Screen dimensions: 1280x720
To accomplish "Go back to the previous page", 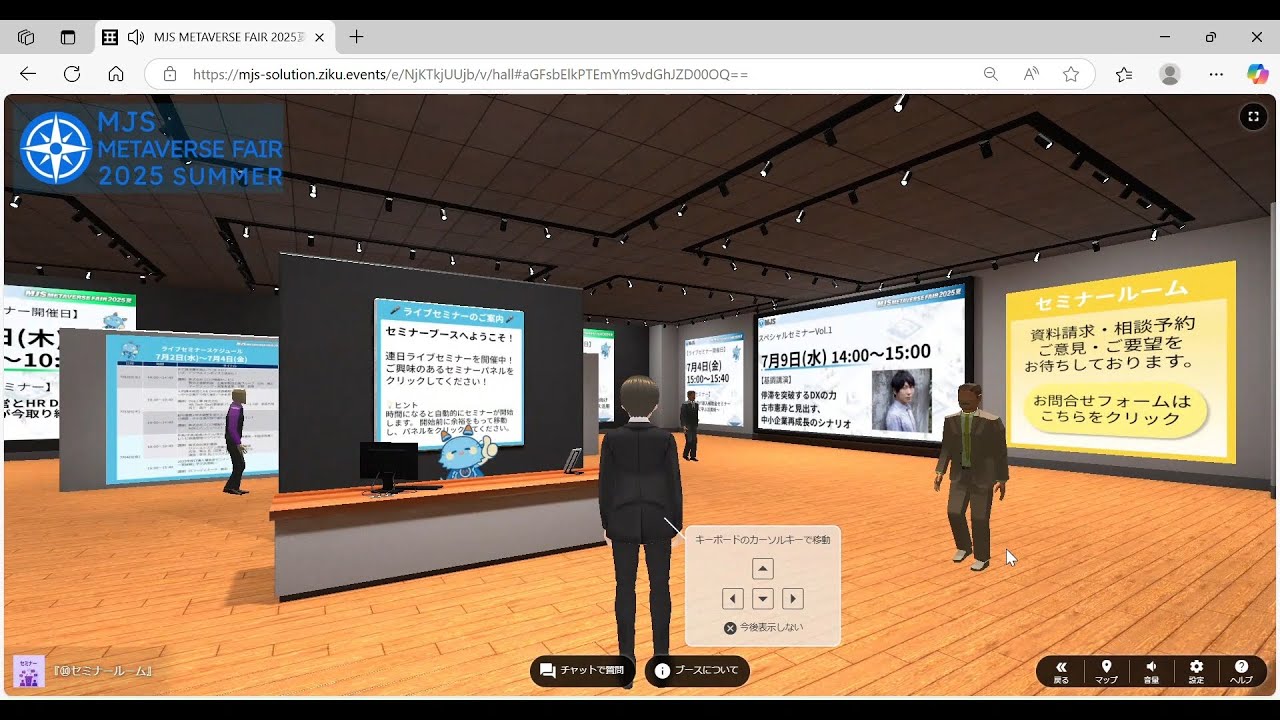I will pyautogui.click(x=28, y=74).
